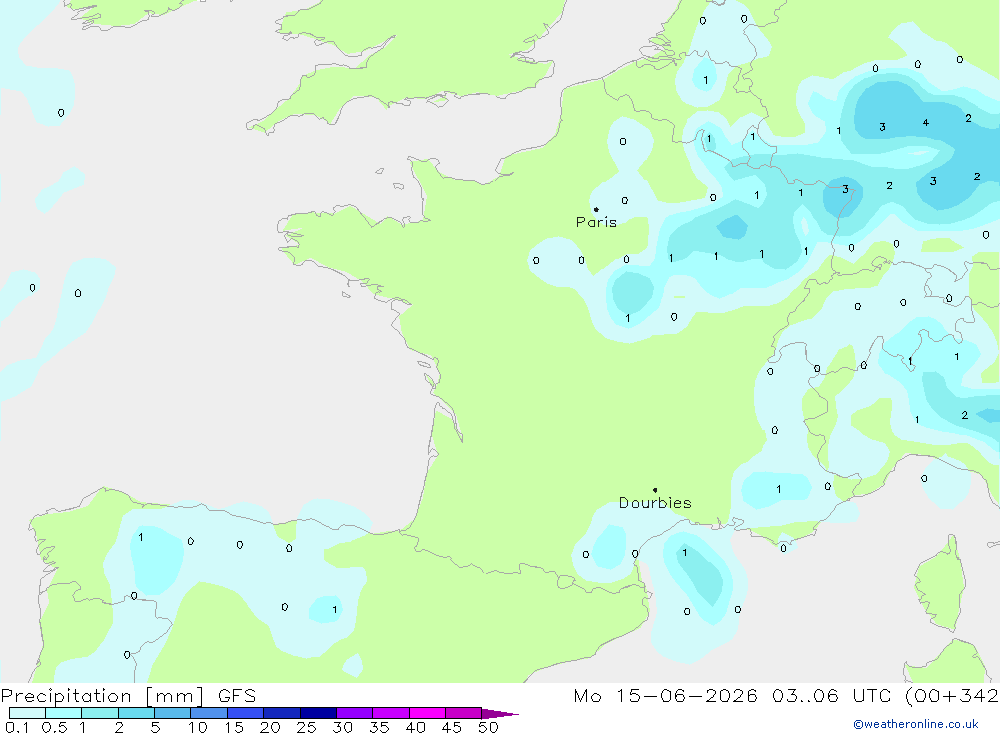This screenshot has width=1000, height=733.
Task: Pick the 0.5–1 mm legend swatch
Action: [64, 713]
